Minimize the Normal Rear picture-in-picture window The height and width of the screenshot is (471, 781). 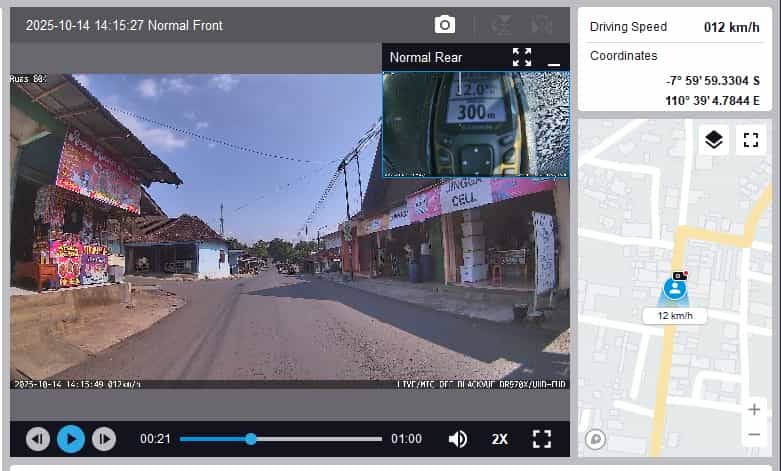(554, 59)
